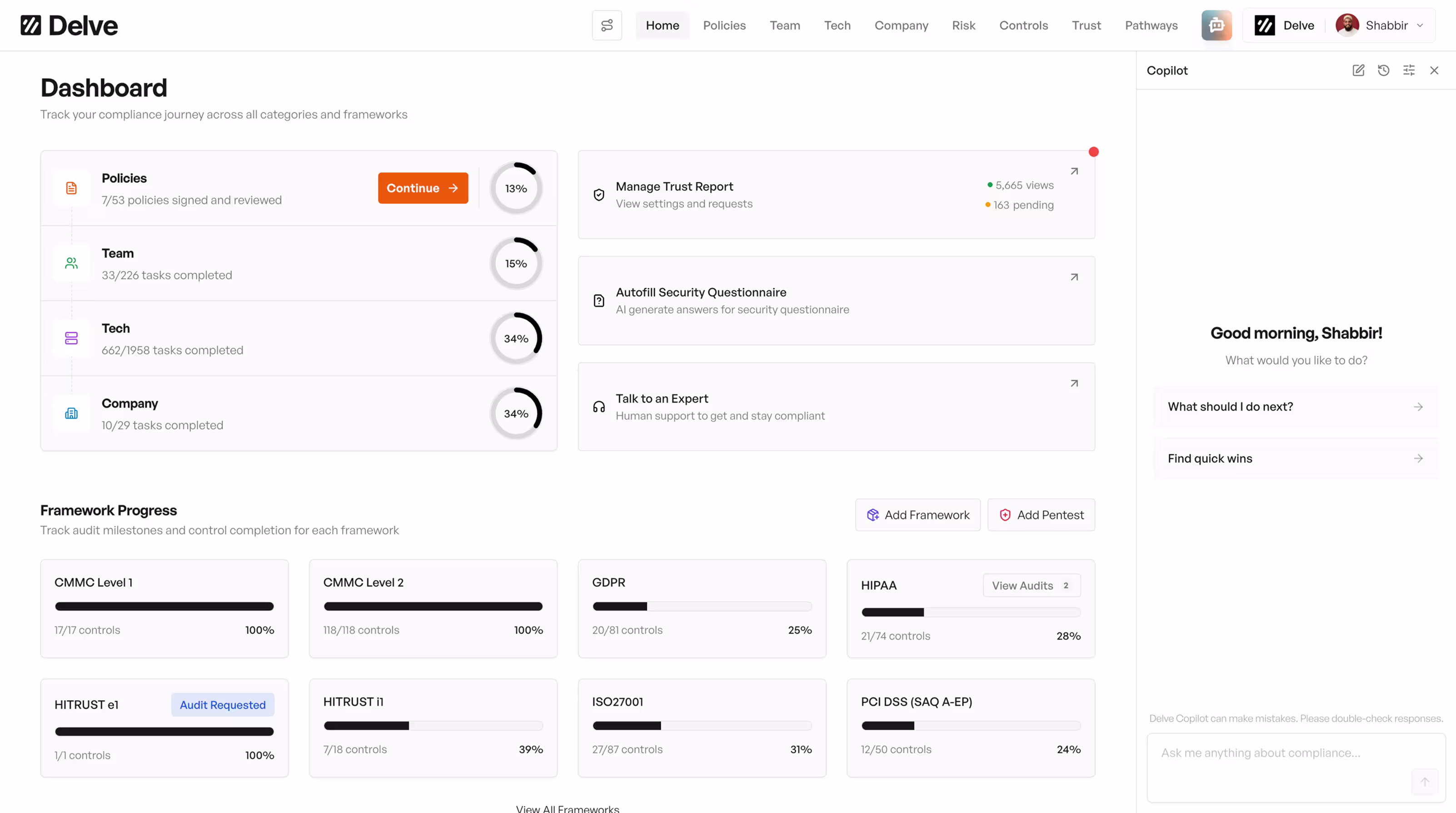Image resolution: width=1456 pixels, height=813 pixels.
Task: Open Copilot settings sliders icon
Action: click(1409, 70)
